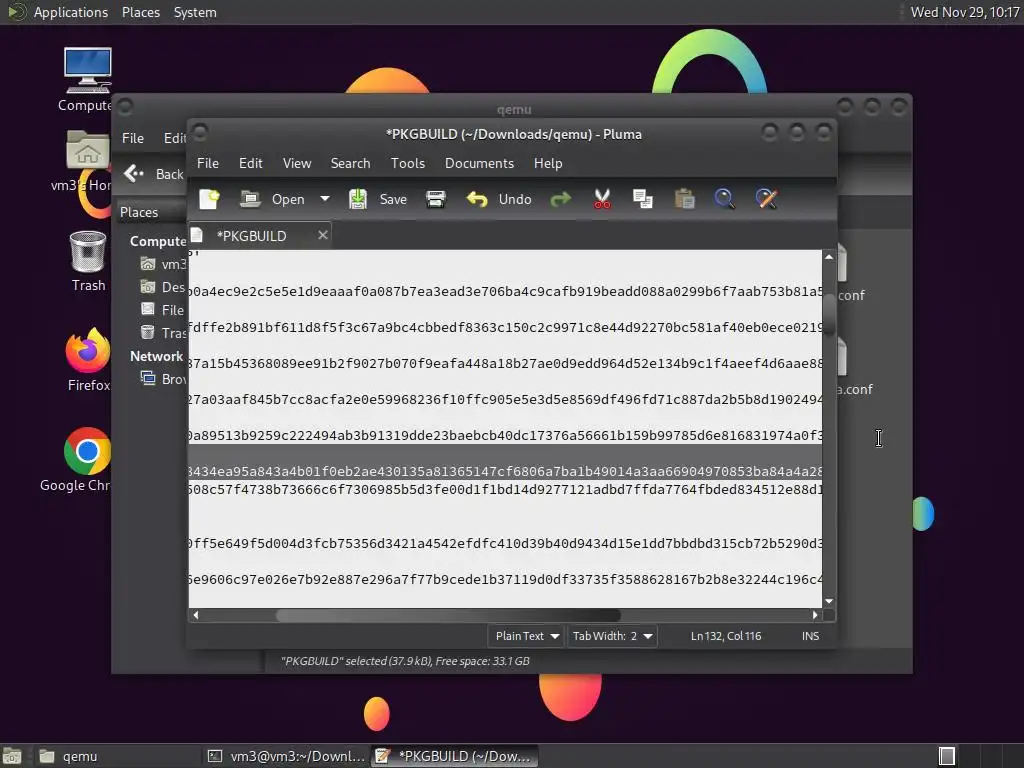The height and width of the screenshot is (768, 1024).
Task: Open the Pluma Edit menu
Action: [250, 163]
